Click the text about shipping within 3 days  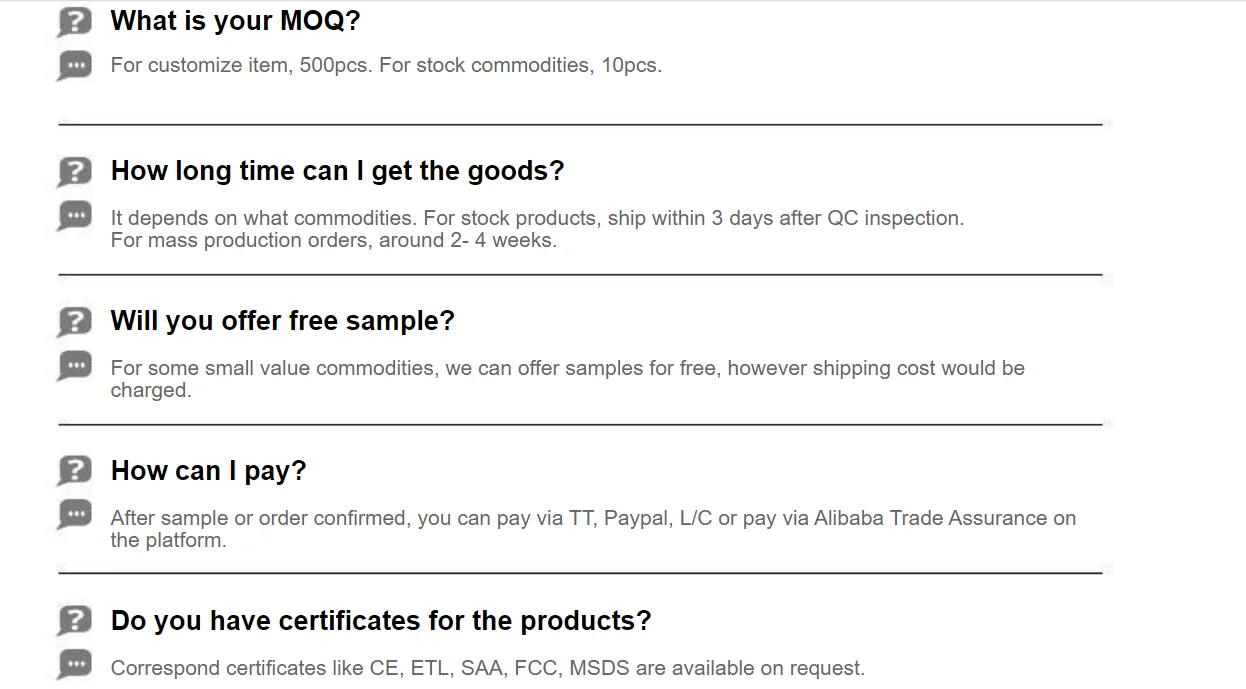537,218
